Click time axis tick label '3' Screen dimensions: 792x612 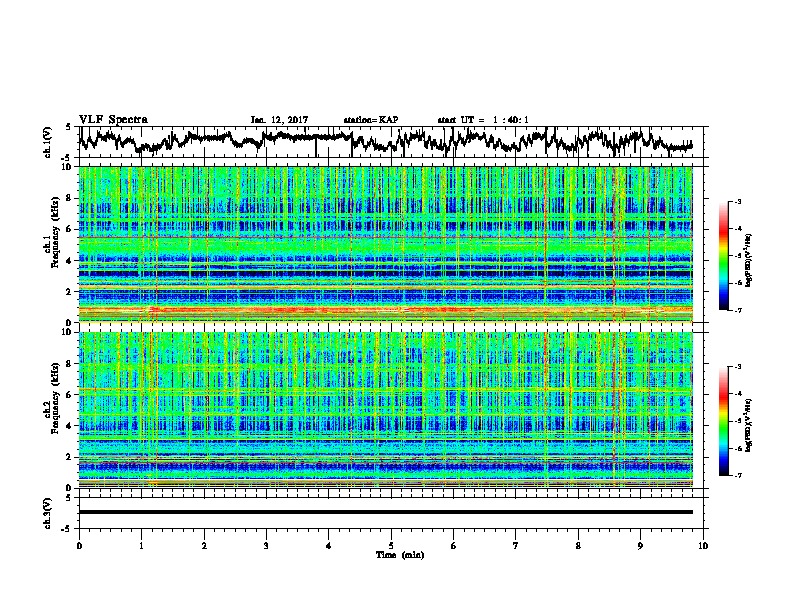(266, 546)
